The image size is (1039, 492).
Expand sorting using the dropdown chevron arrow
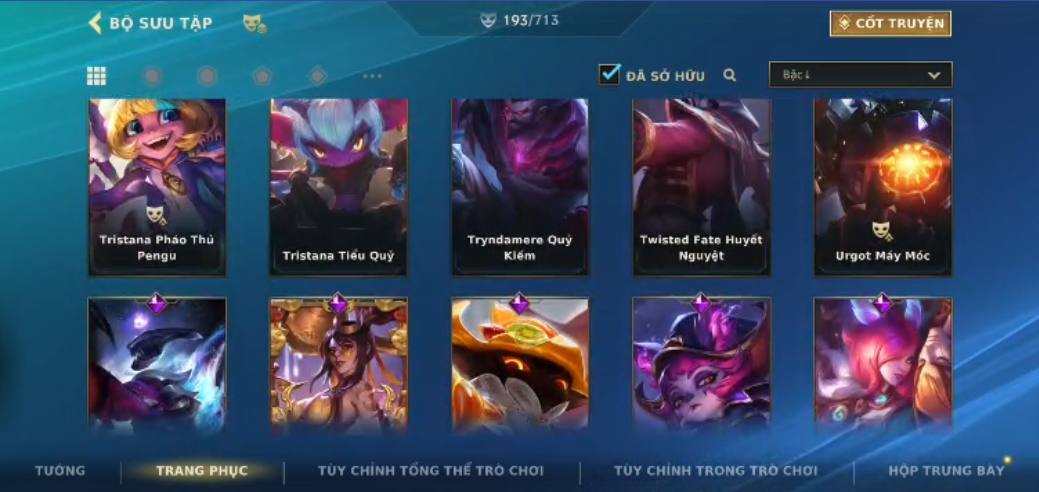934,76
